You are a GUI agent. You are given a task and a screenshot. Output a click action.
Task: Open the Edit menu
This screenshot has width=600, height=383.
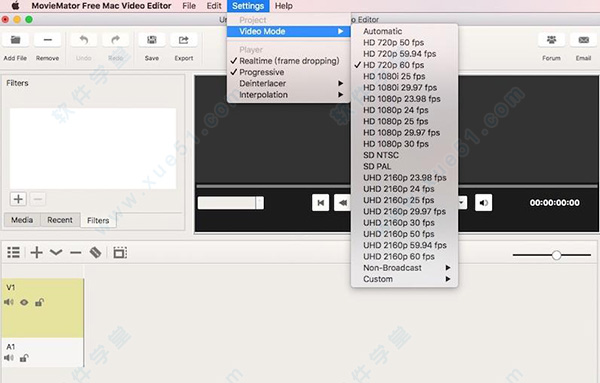point(214,6)
